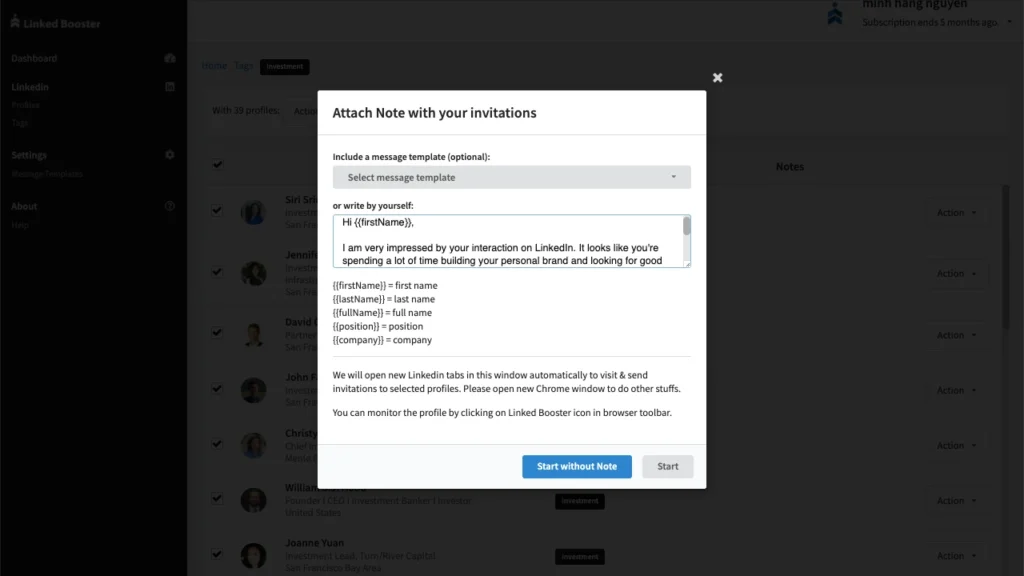
Task: Click the question-mark icon next to About
Action: [x=170, y=206]
